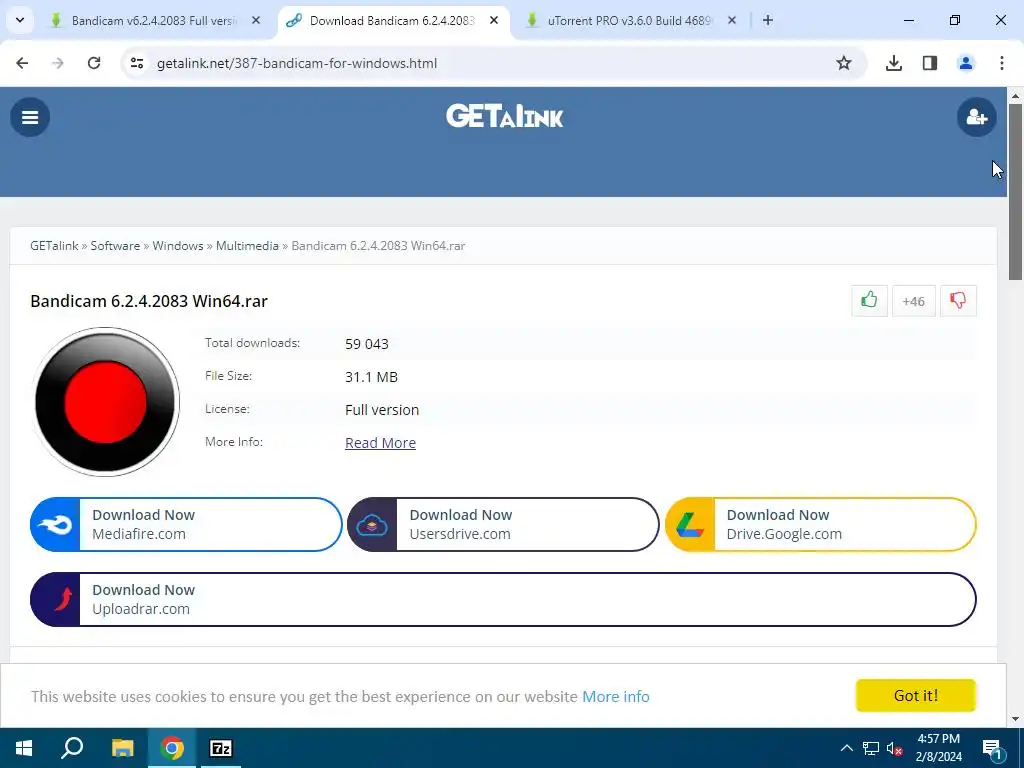1024x768 pixels.
Task: Go to GETalink breadcrumb home
Action: [x=54, y=246]
